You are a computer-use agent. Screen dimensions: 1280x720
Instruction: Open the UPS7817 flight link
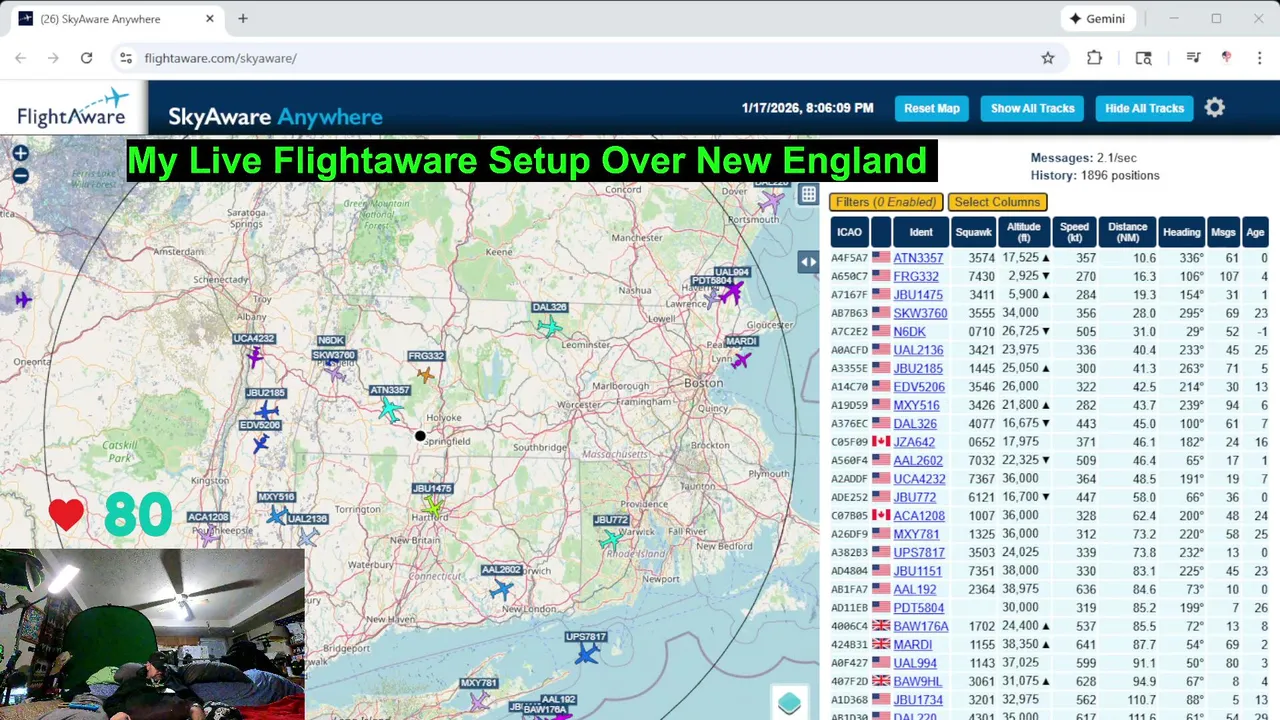pyautogui.click(x=919, y=552)
